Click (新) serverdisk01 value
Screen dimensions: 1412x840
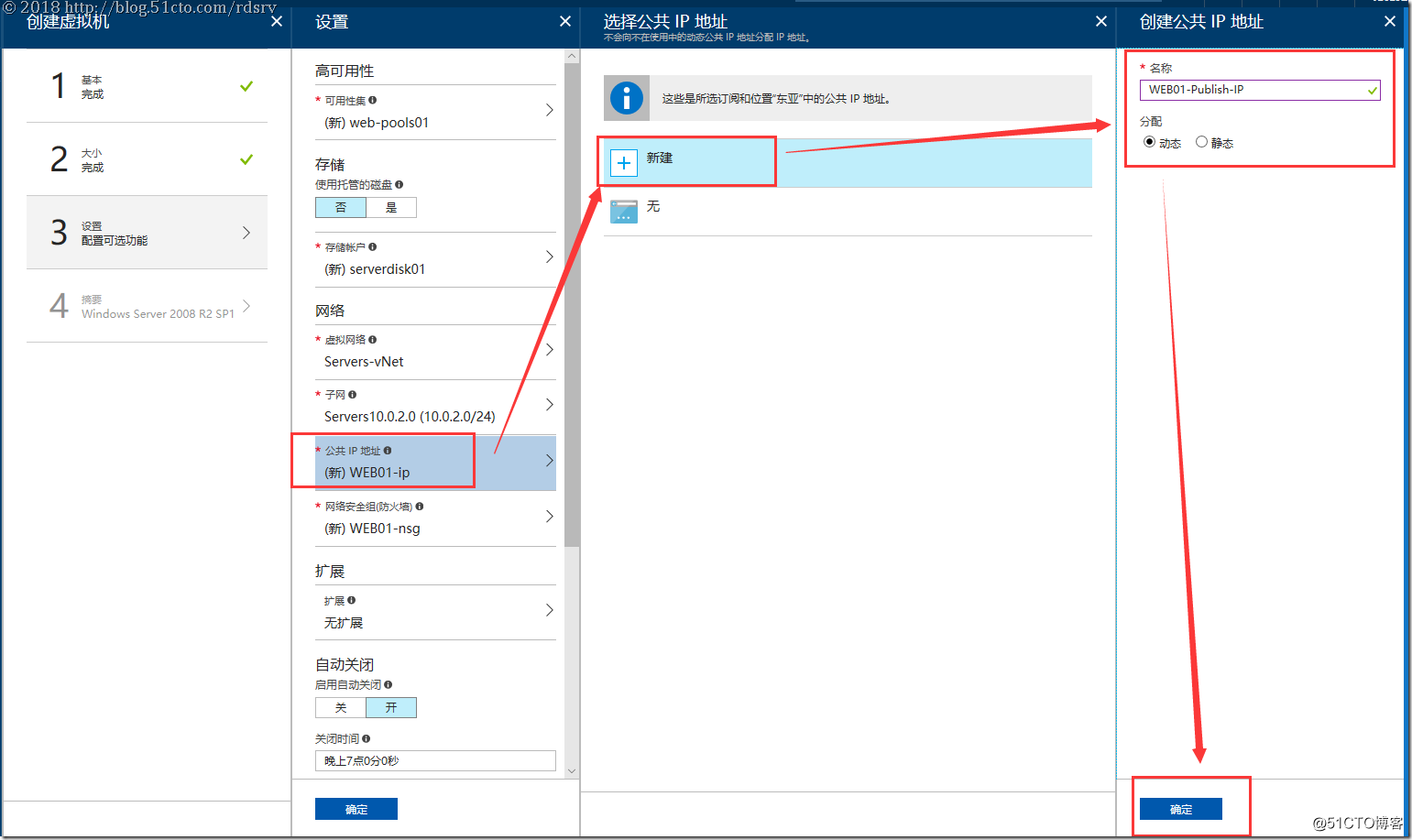[375, 269]
